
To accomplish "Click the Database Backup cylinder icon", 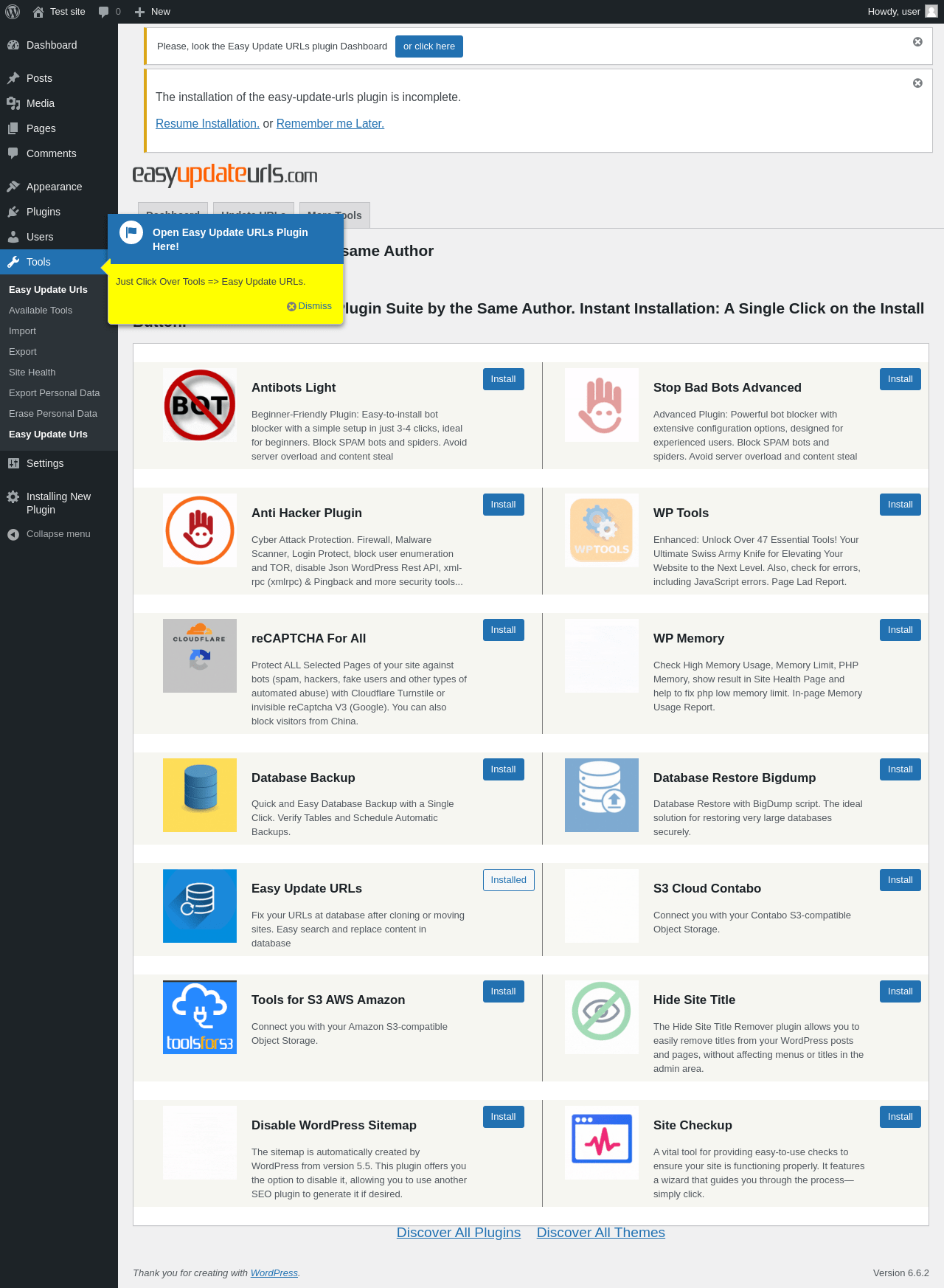I will point(200,795).
